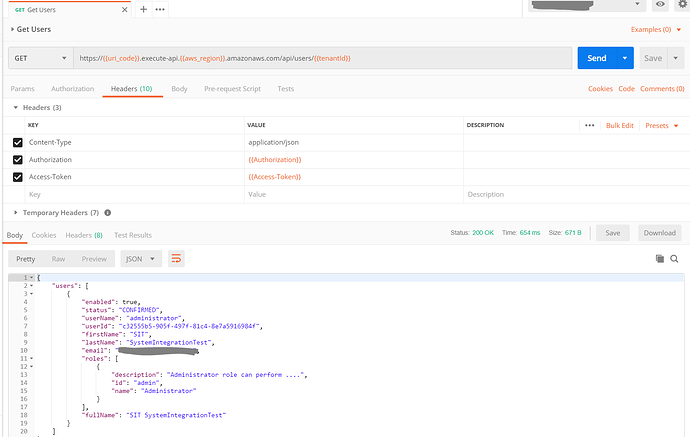Click the {{Access-Token}} value cell

coord(354,177)
